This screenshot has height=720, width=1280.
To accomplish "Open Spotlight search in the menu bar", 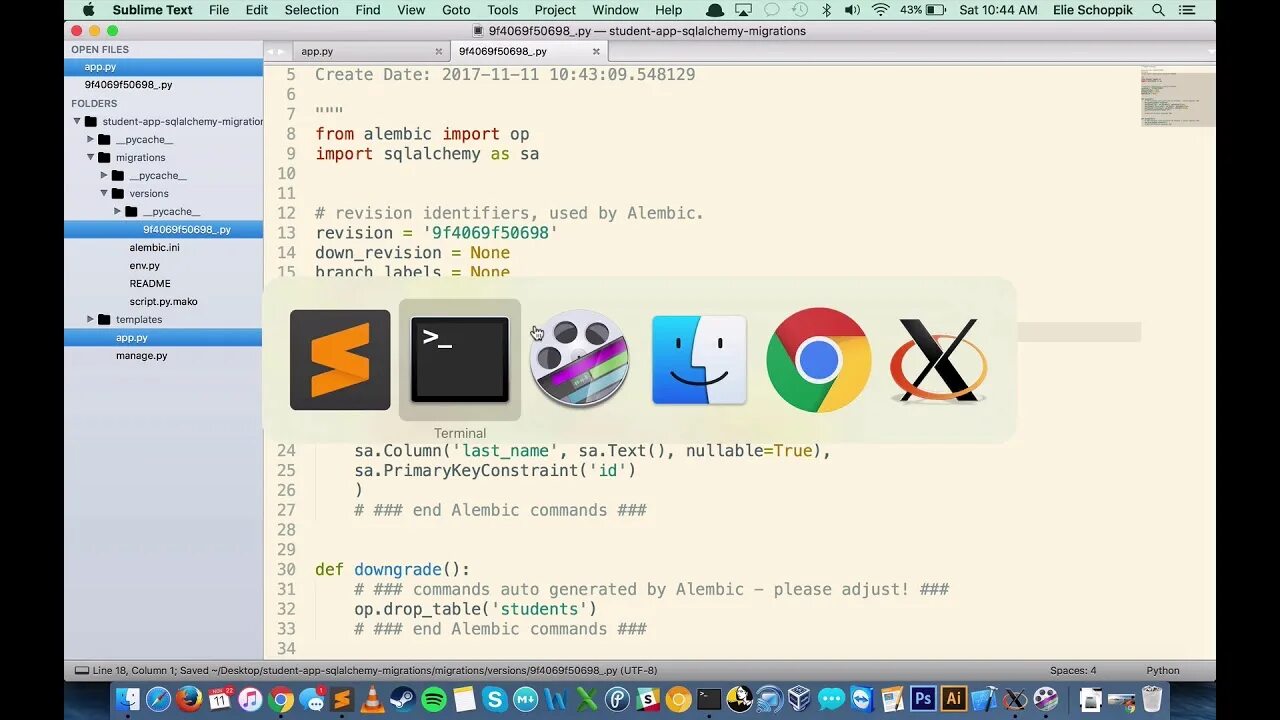I will 1158,10.
